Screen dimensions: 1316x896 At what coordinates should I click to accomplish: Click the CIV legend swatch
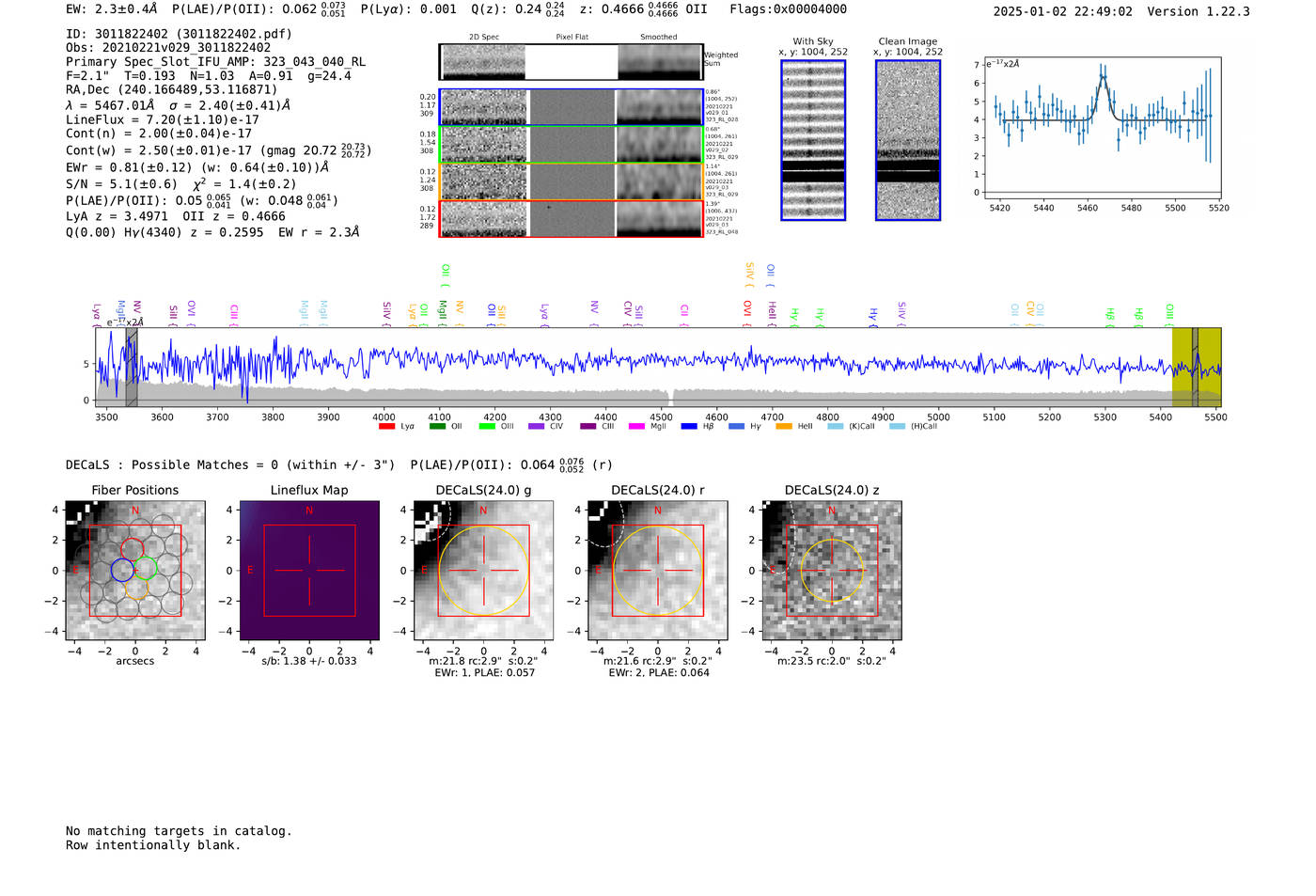(537, 427)
